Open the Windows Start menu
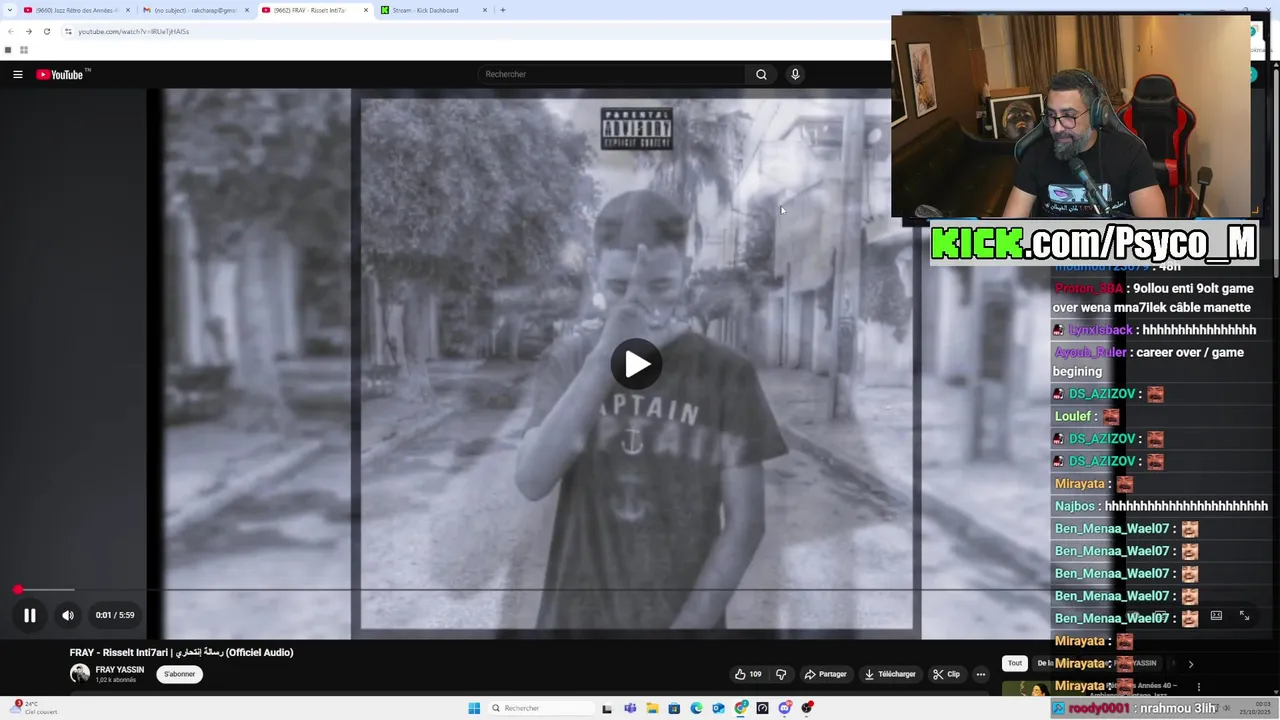Screen dimensions: 1280x720 tap(474, 708)
